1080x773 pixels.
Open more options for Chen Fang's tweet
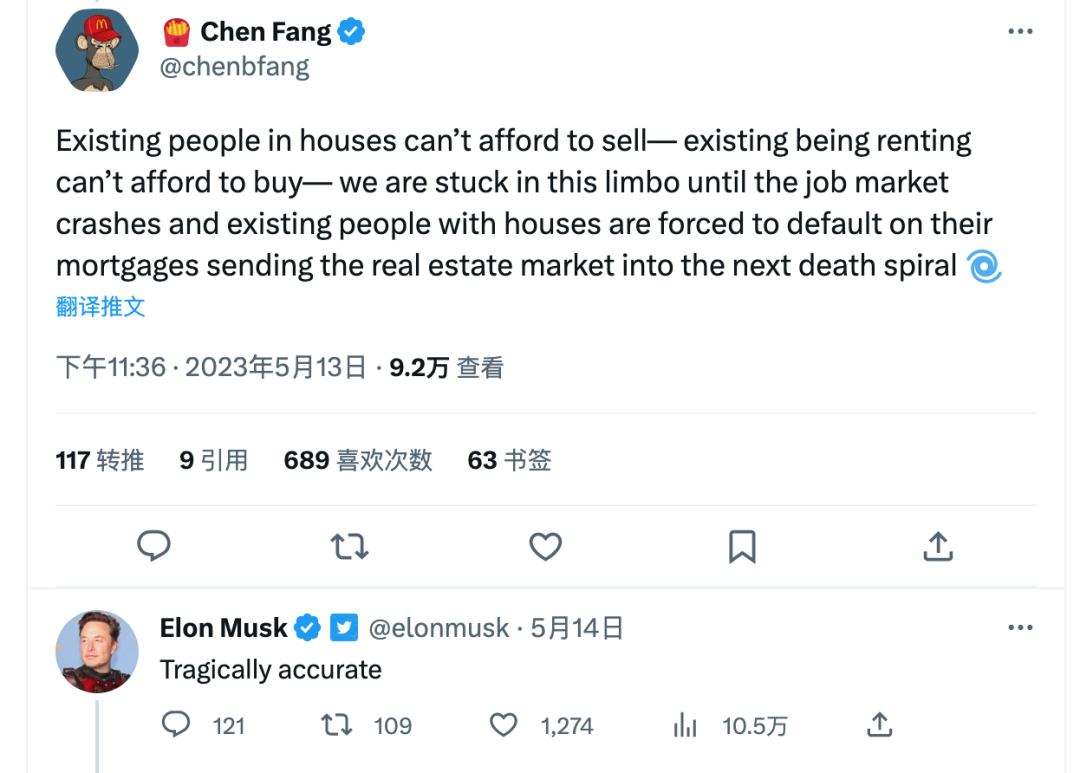pos(1020,32)
